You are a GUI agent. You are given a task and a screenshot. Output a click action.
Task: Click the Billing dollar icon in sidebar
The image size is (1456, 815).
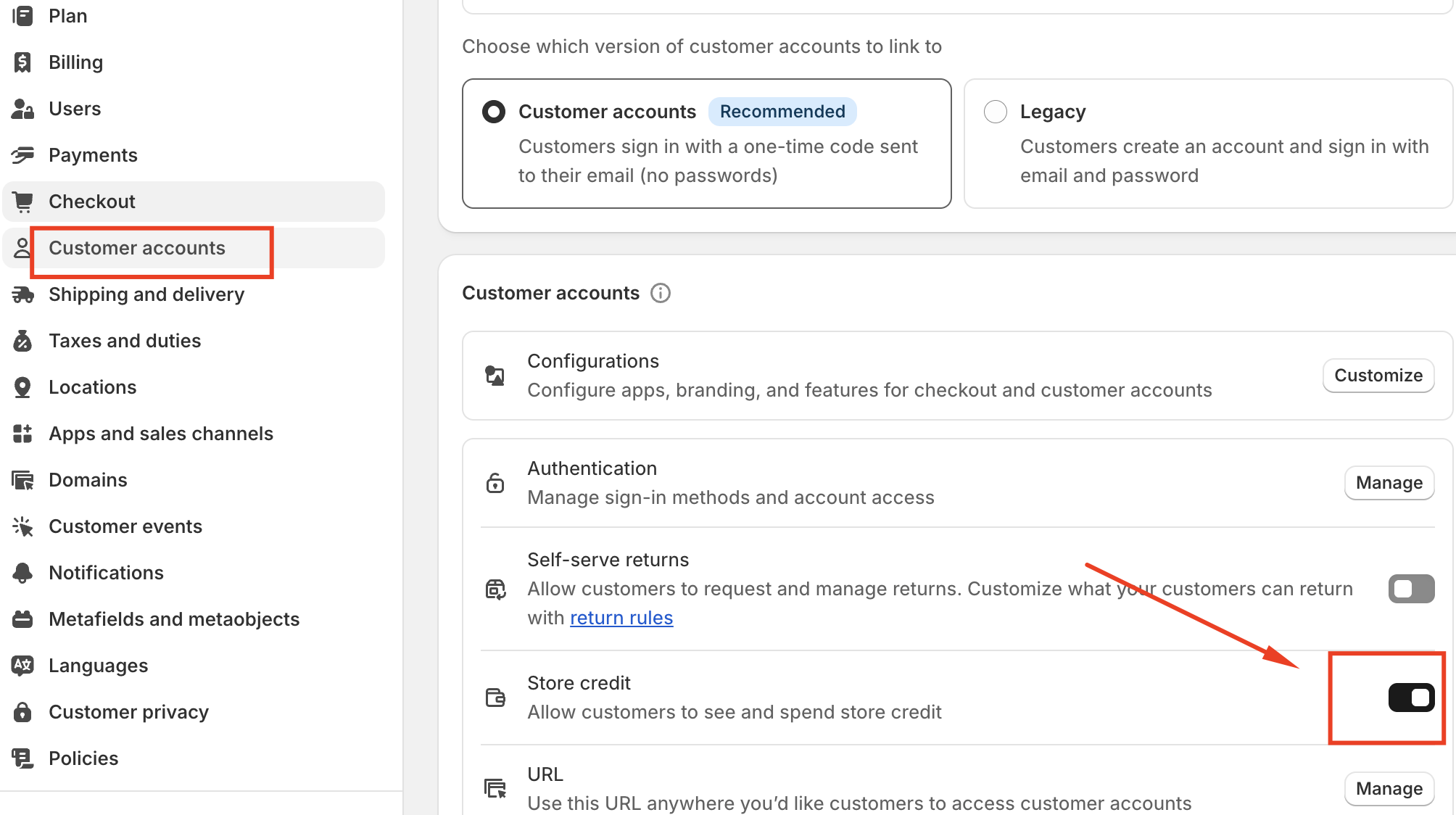point(22,62)
